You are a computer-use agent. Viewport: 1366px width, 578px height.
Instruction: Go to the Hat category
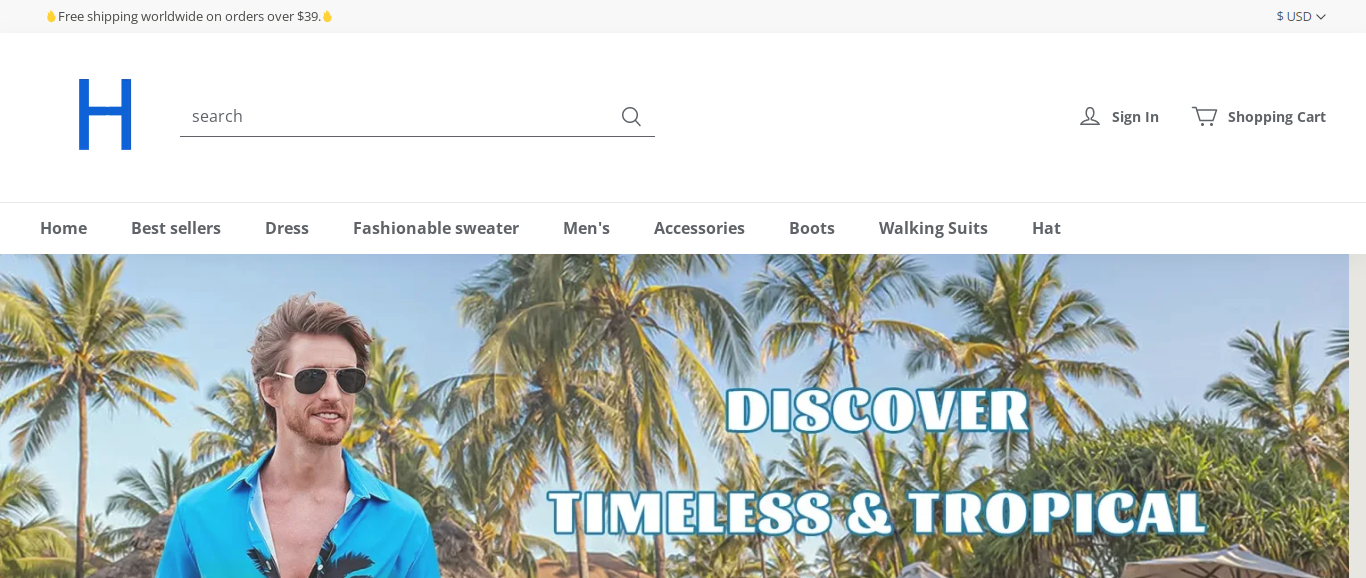coord(1046,228)
